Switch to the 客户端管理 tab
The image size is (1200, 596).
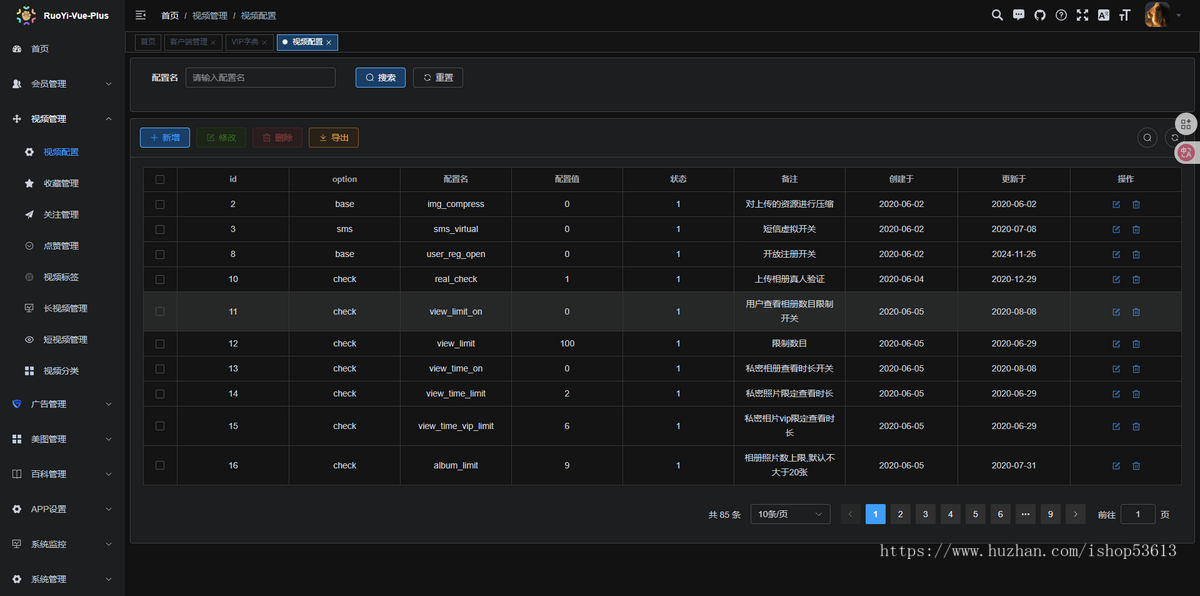click(192, 42)
